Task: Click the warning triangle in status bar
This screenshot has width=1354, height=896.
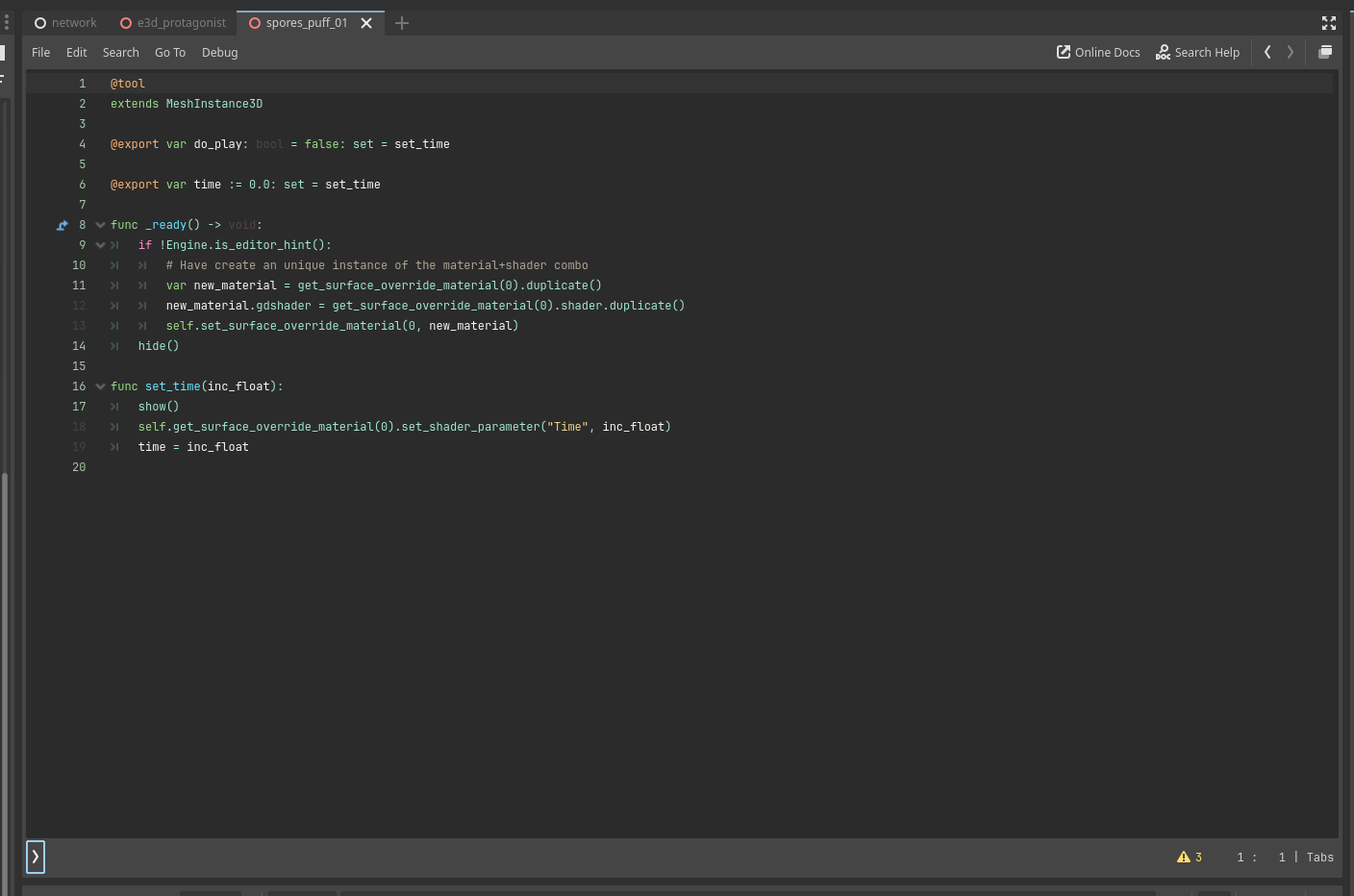Action: pyautogui.click(x=1182, y=857)
